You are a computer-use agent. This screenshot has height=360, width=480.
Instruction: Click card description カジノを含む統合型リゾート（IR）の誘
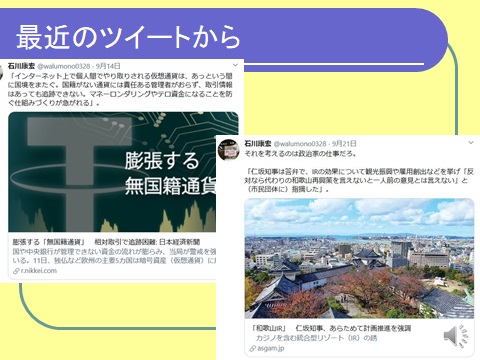[x=316, y=338]
